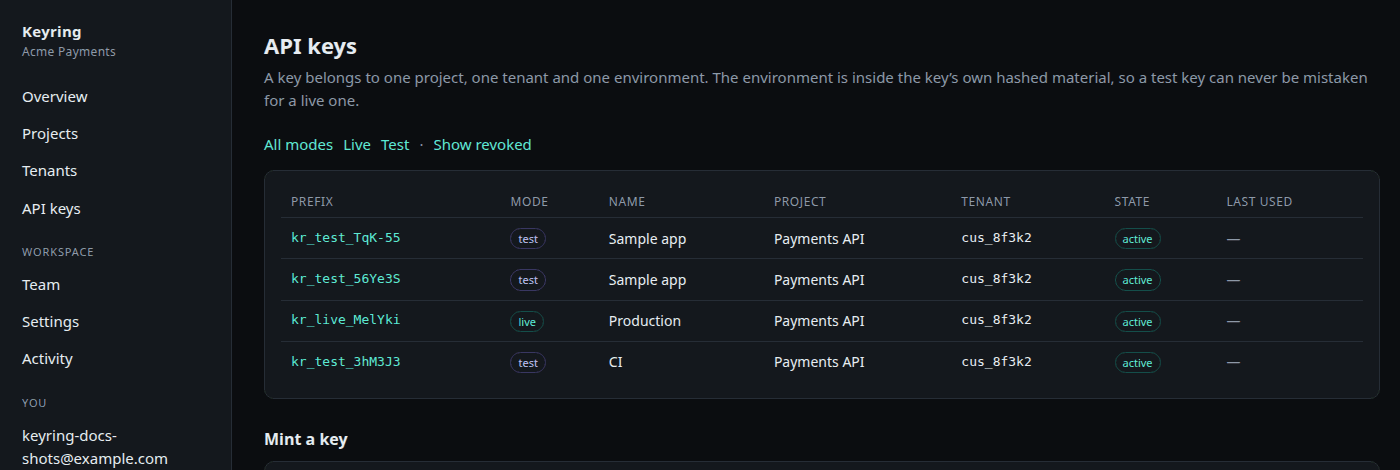
Task: Click the PREFIX column header
Action: (312, 201)
